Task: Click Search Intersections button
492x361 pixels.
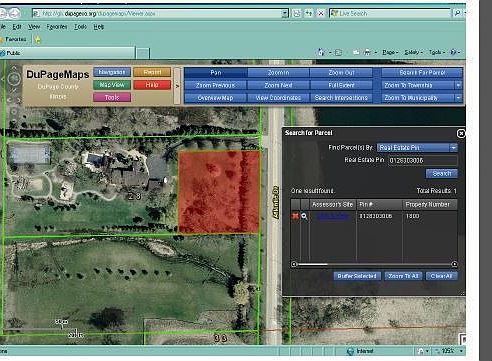Action: pyautogui.click(x=341, y=98)
